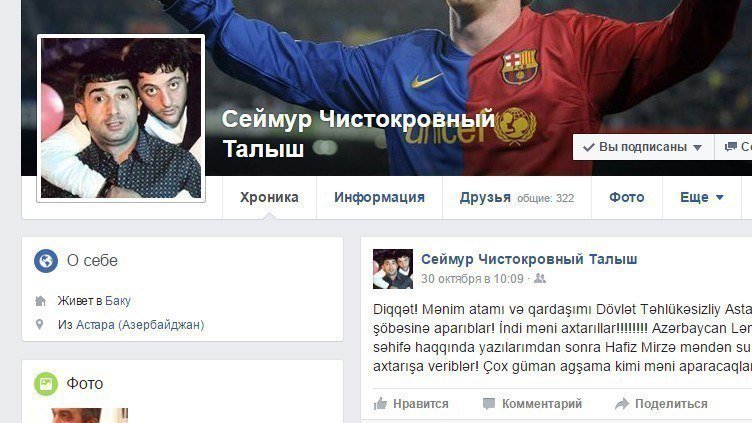The width and height of the screenshot is (752, 423).
Task: Switch to the Информация tab
Action: (x=379, y=198)
